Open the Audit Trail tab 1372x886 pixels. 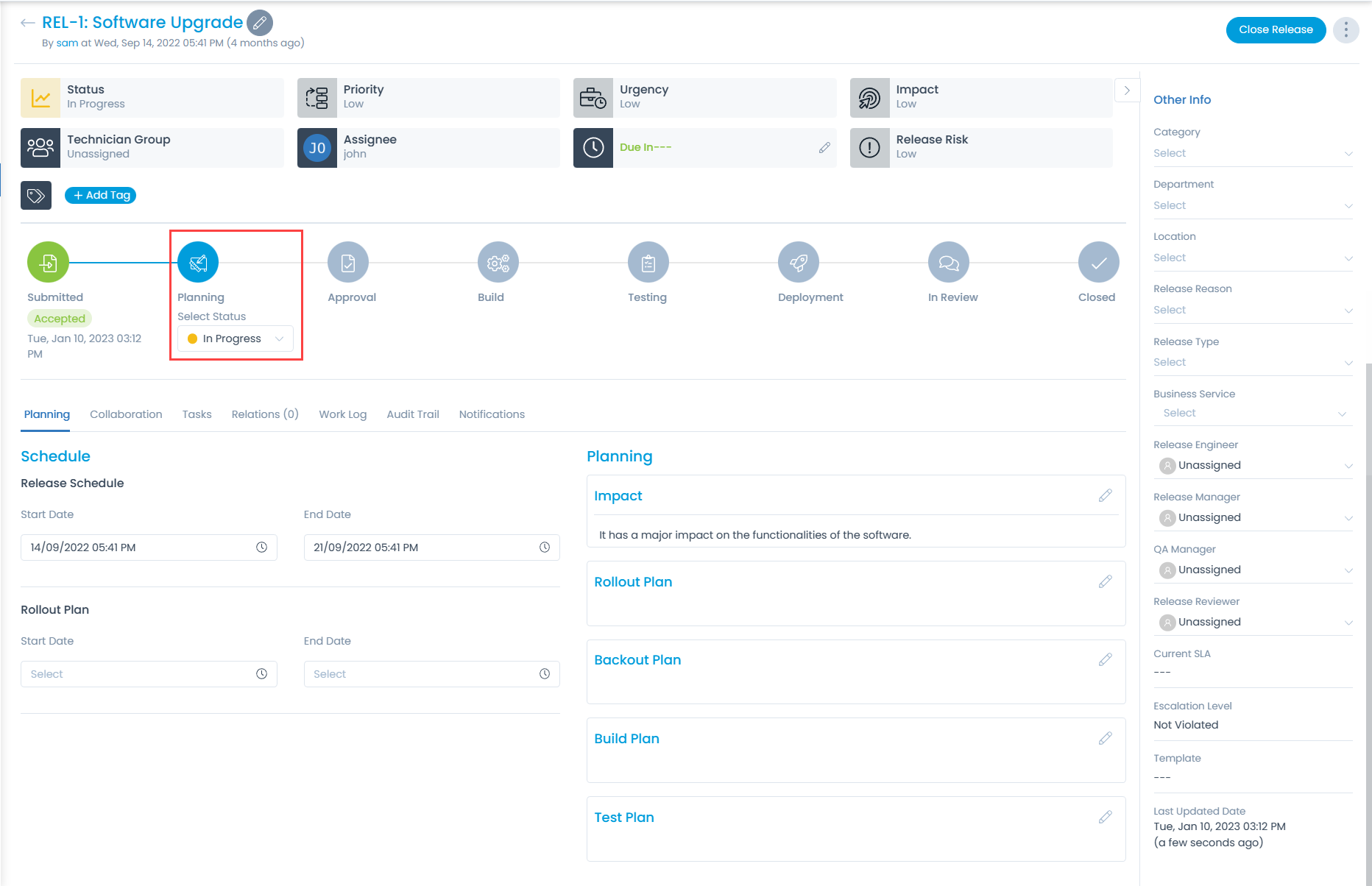[413, 414]
